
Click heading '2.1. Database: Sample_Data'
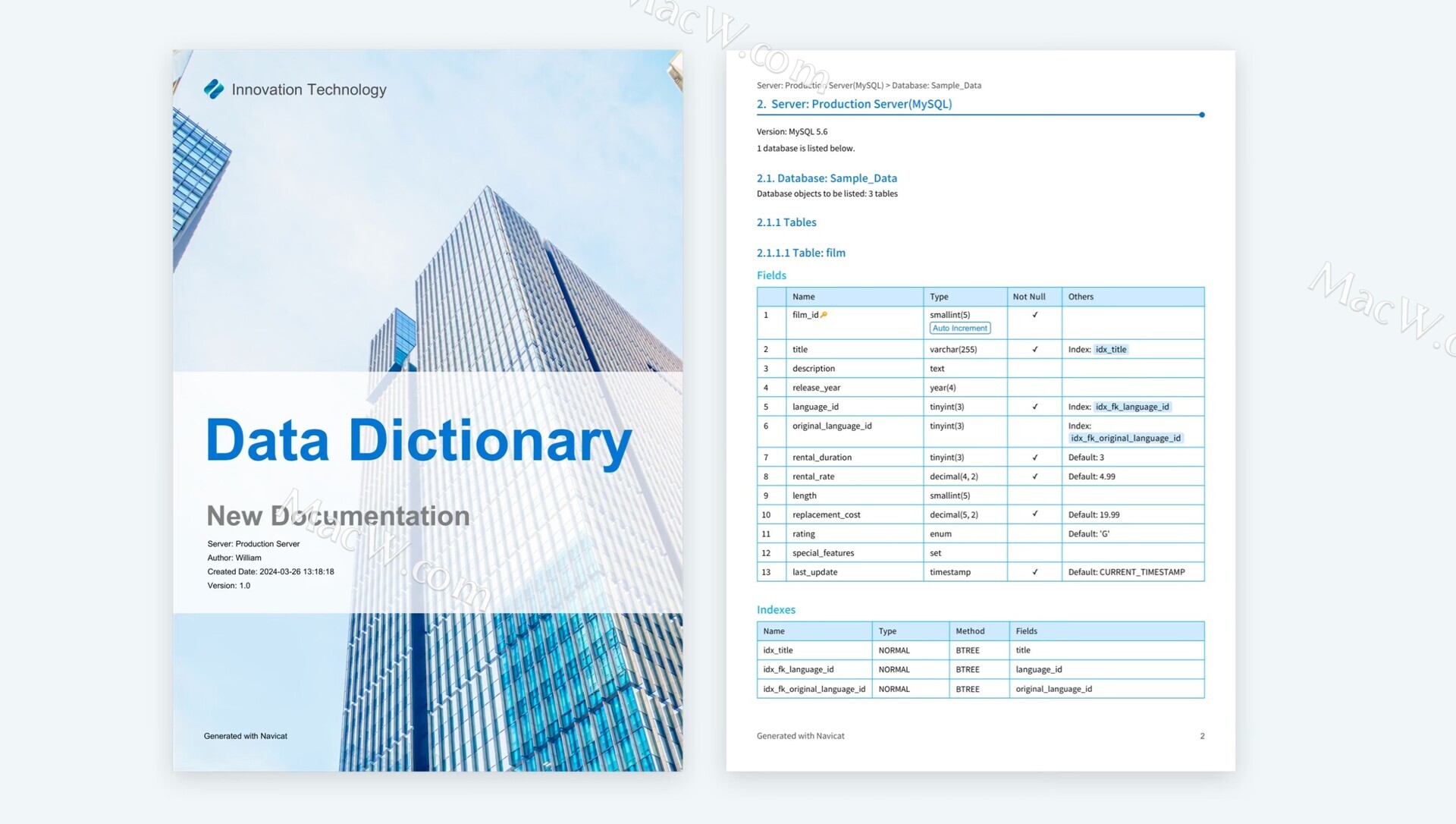click(x=827, y=178)
